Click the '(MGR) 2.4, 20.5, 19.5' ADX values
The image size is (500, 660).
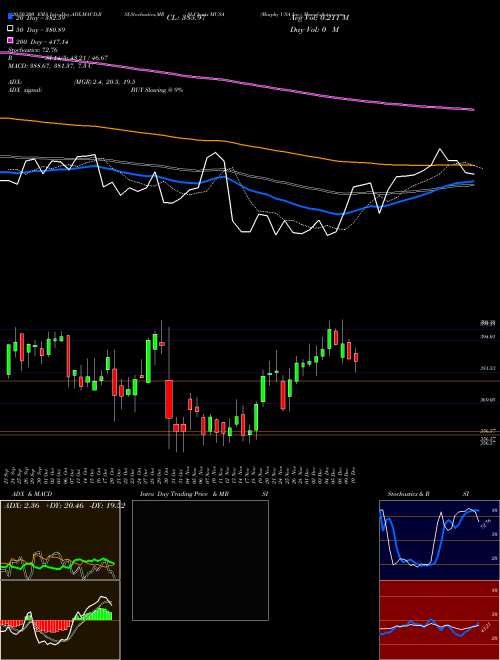[x=105, y=82]
